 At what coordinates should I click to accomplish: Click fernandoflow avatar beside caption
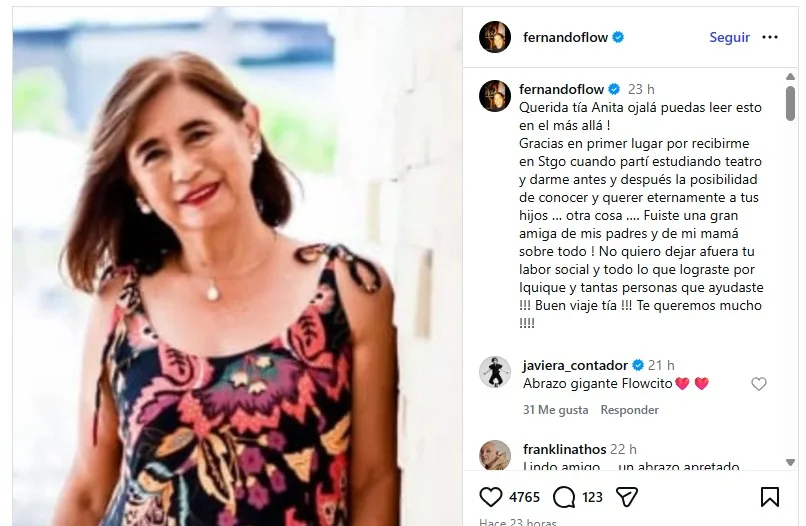494,96
